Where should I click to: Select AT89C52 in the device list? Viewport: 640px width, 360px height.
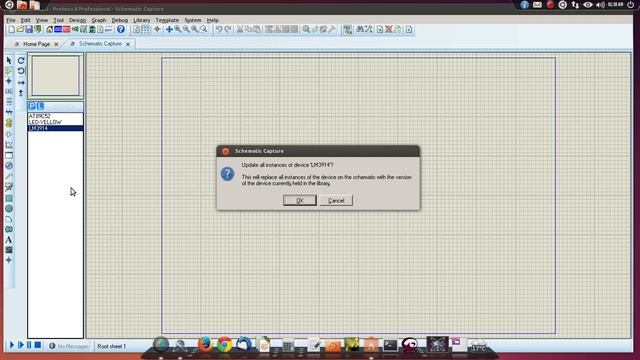[x=56, y=116]
